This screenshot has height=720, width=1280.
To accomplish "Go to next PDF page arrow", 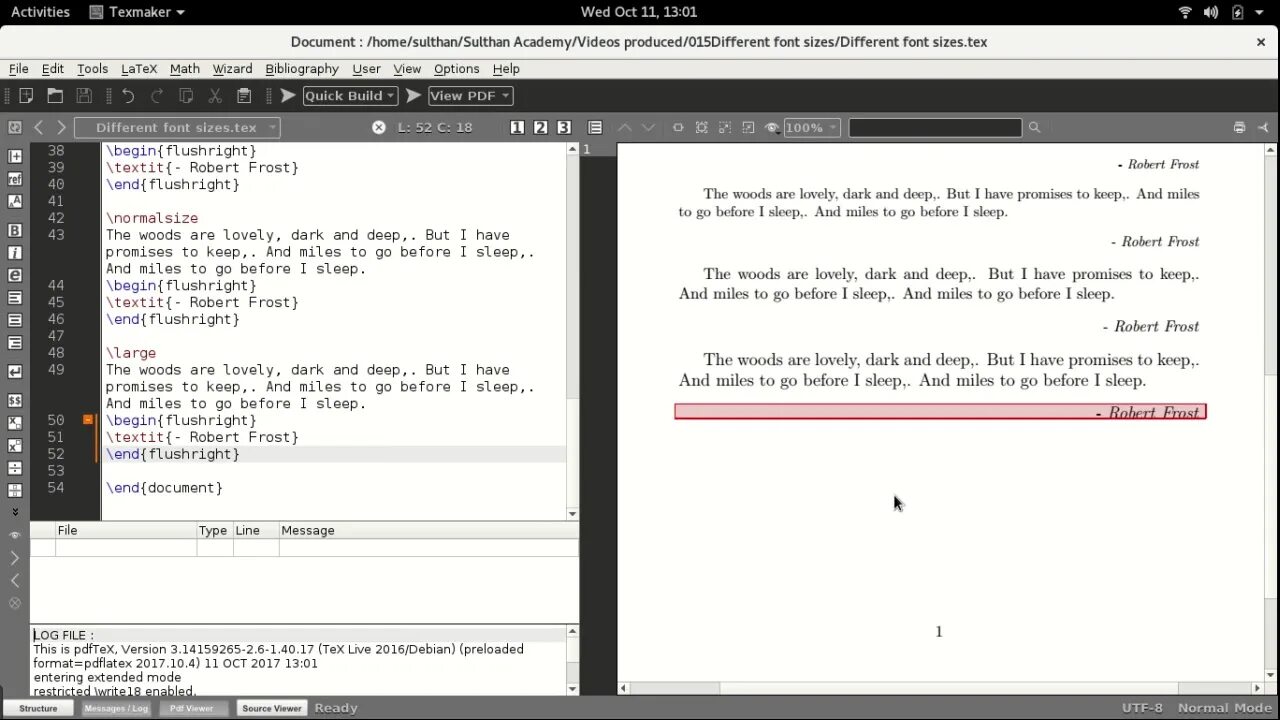I will (648, 127).
